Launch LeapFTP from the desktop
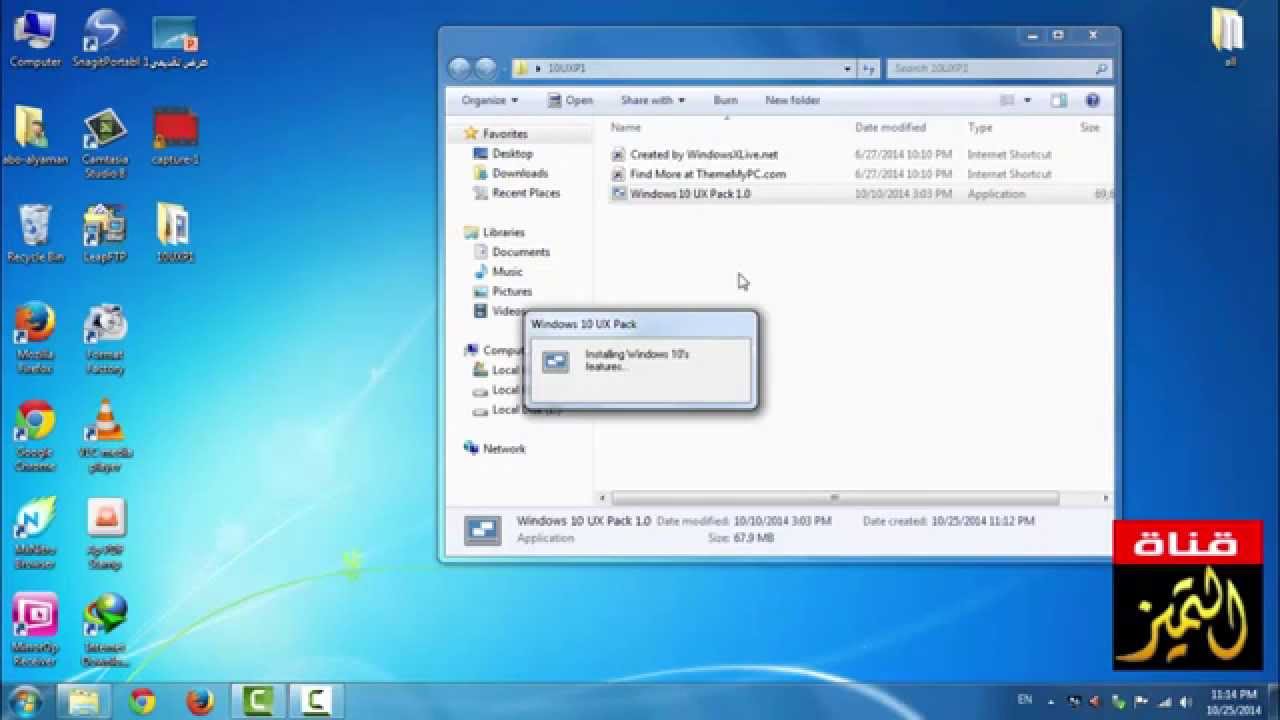 104,233
